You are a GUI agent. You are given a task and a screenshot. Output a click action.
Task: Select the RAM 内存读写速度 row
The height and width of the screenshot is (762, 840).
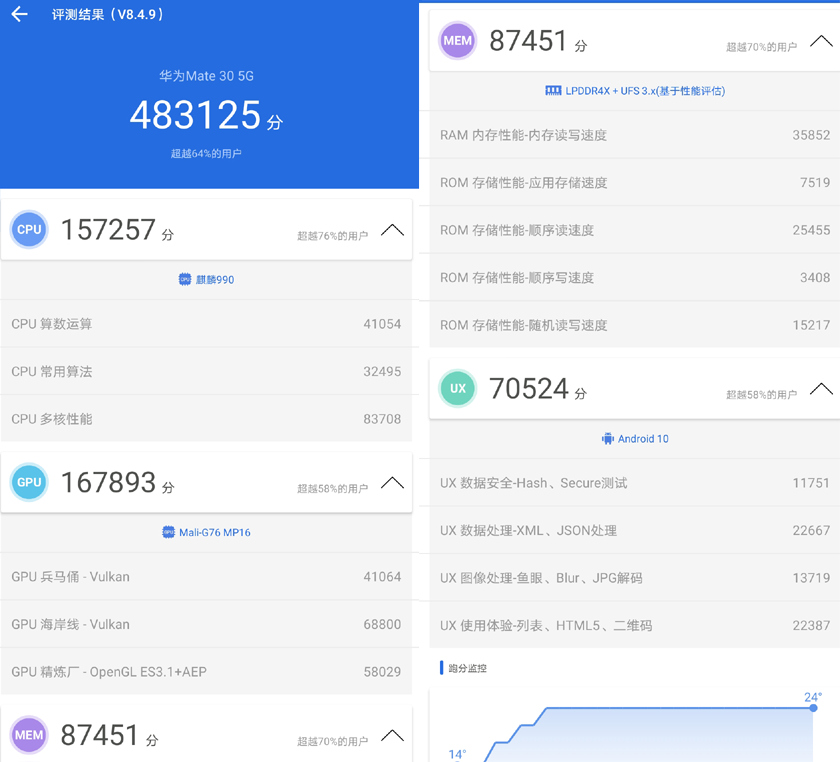coord(635,135)
